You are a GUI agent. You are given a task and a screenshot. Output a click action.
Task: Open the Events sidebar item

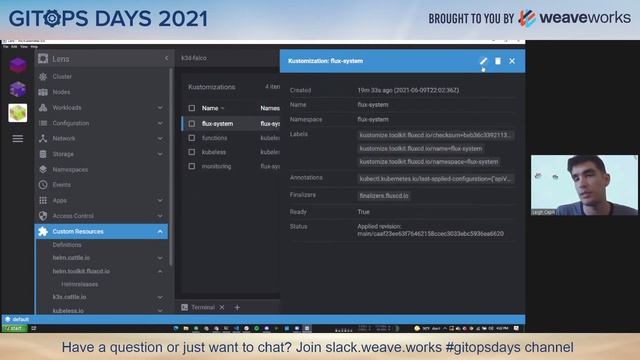click(62, 184)
